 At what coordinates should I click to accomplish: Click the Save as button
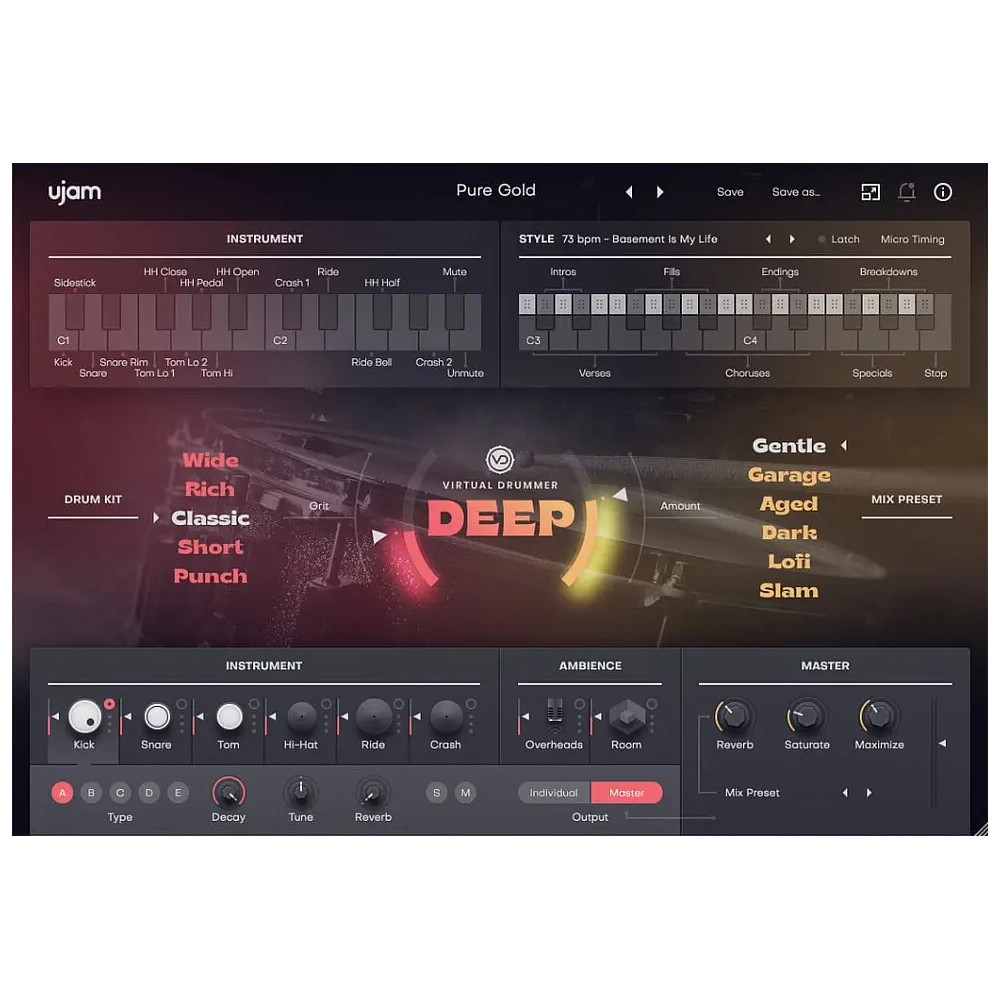pos(796,192)
